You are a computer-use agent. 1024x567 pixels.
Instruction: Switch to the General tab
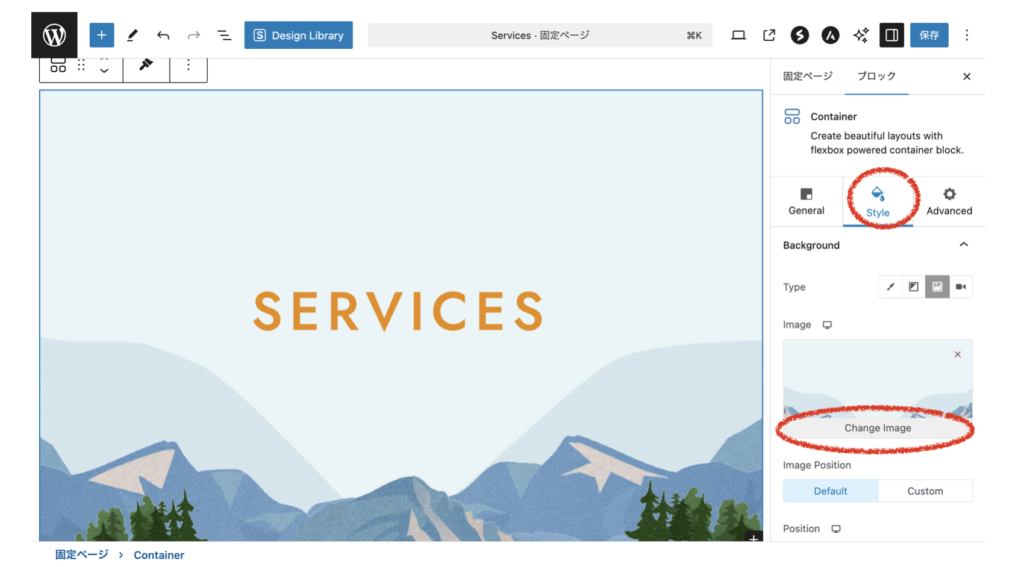coord(806,201)
